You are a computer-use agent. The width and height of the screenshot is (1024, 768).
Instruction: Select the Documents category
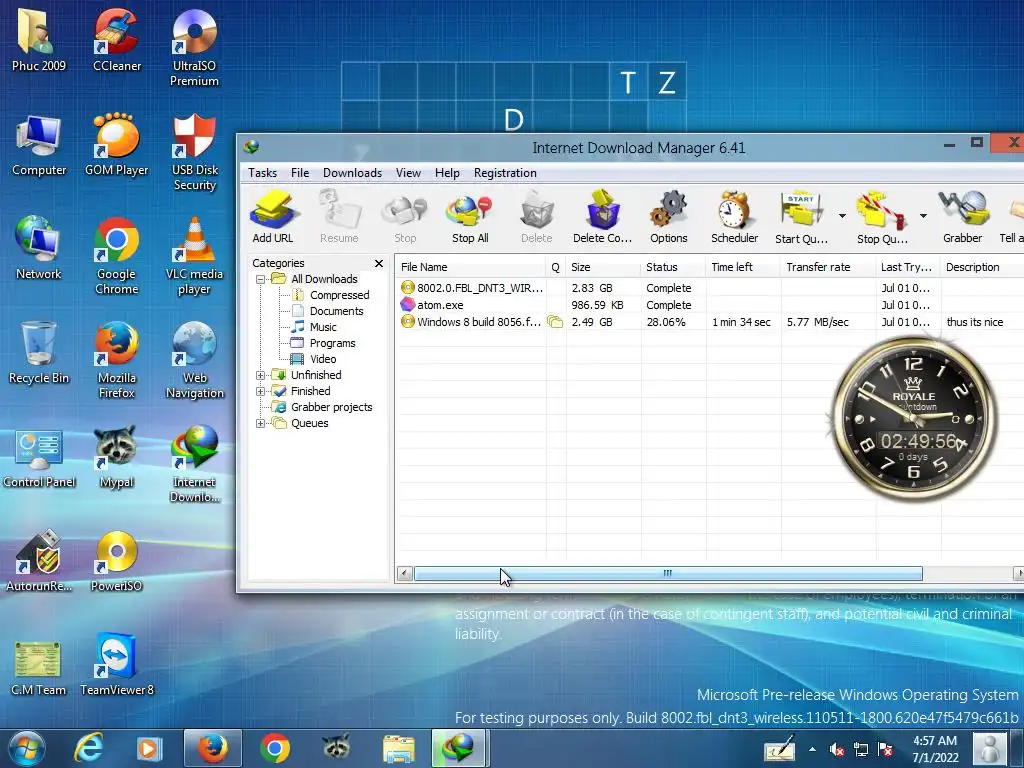(336, 311)
